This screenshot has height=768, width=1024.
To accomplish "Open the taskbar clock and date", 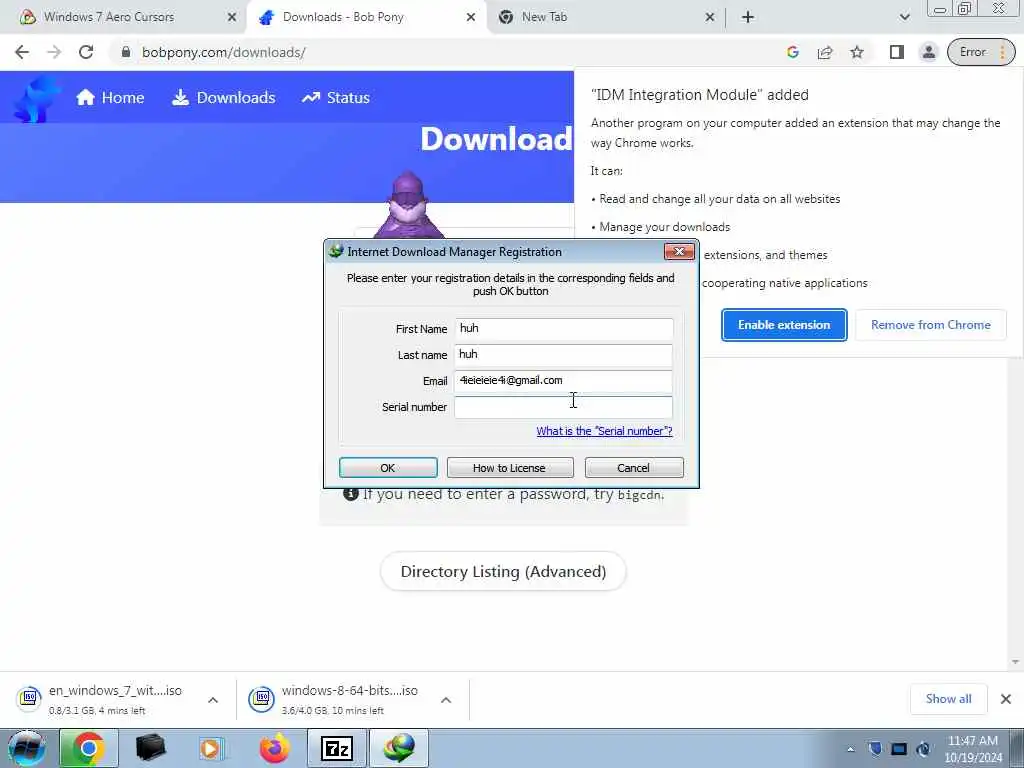I will [972, 749].
